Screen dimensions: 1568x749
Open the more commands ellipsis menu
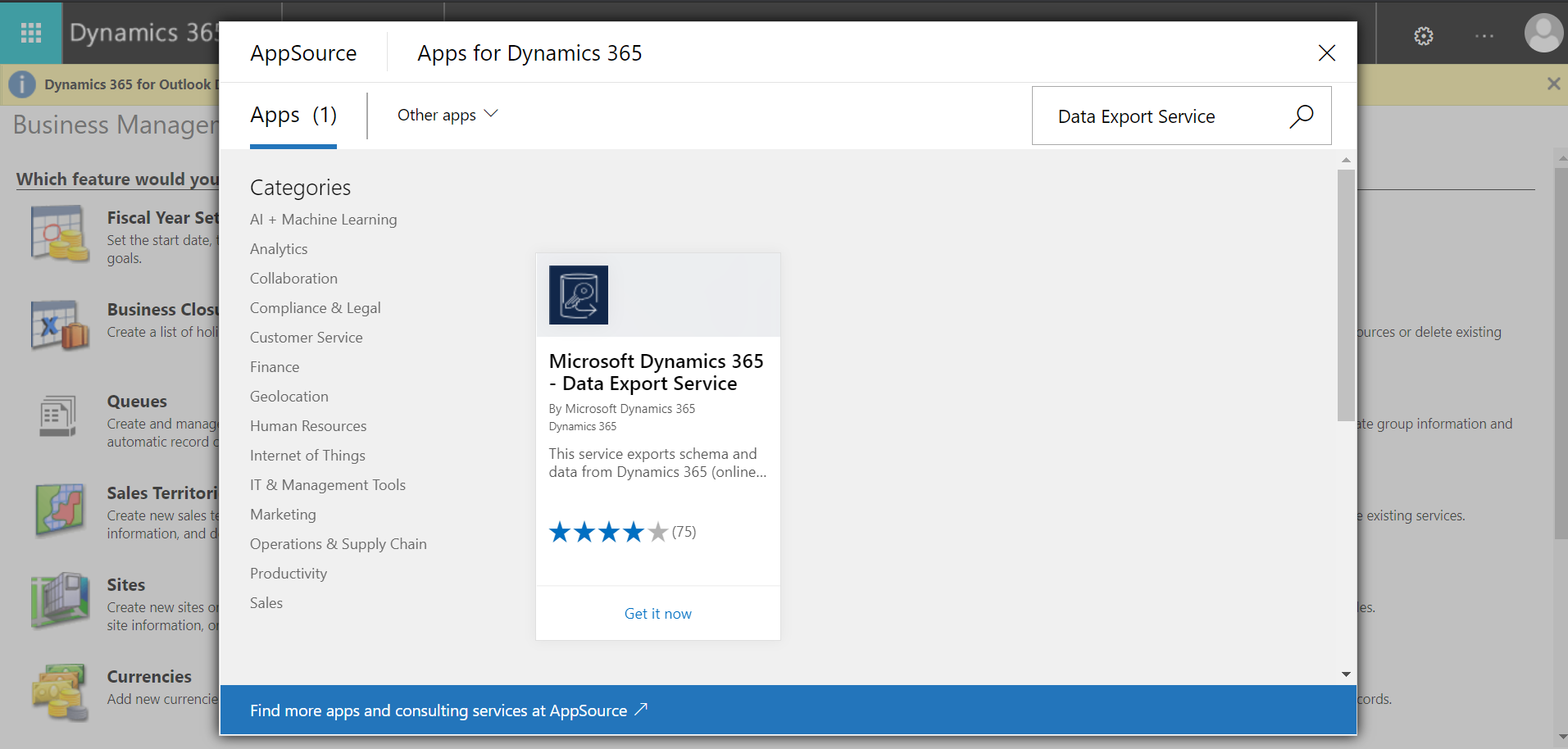coord(1484,35)
